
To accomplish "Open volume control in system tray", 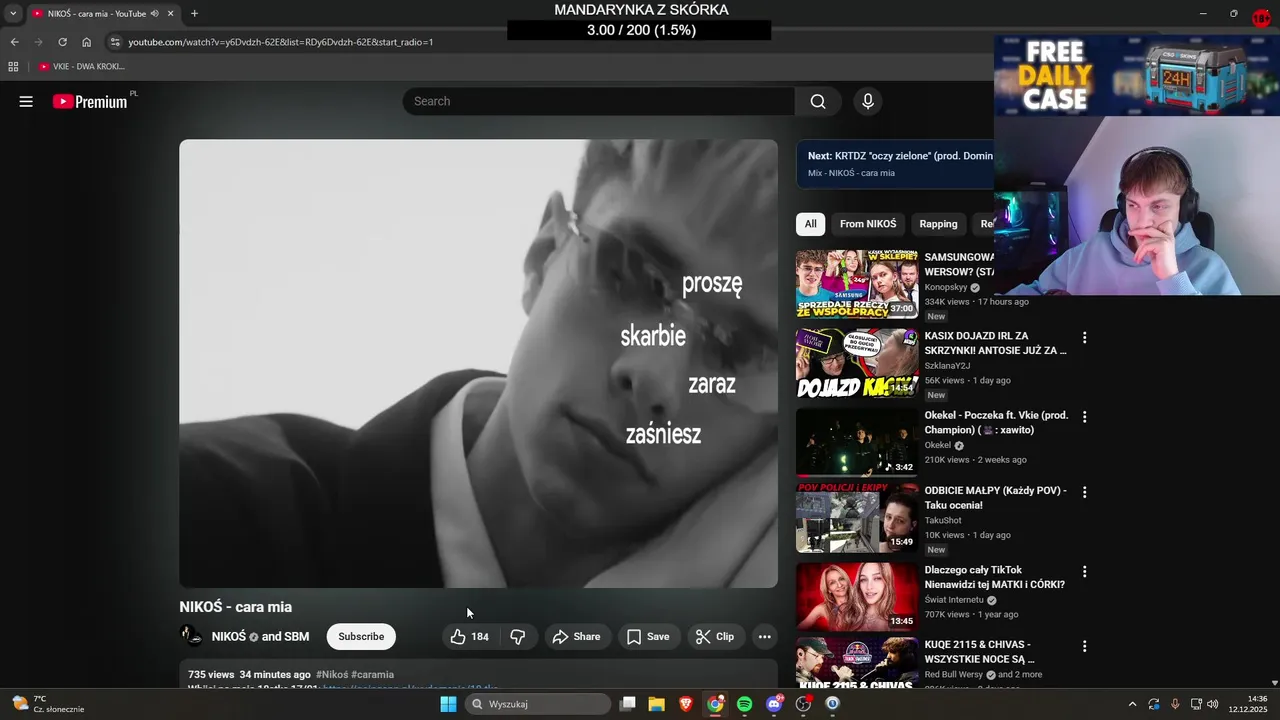I will [x=1213, y=704].
